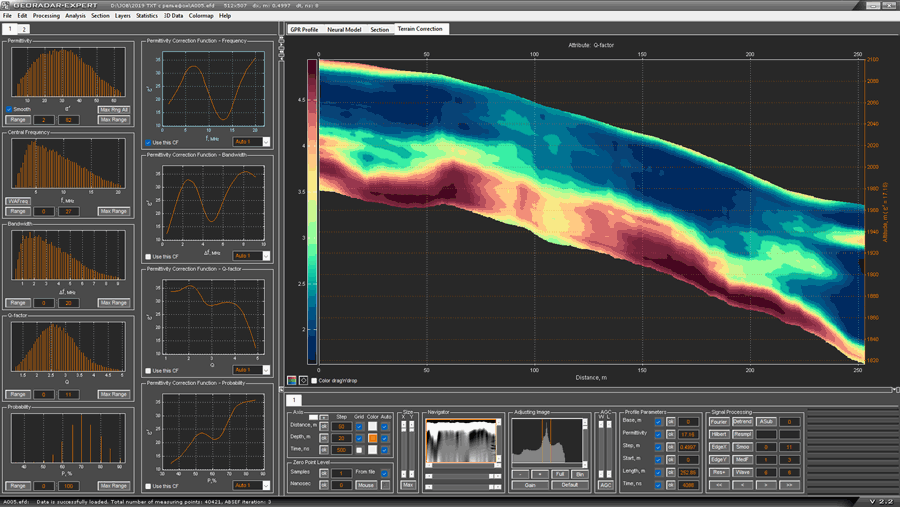Toggle the Smooth checkbox under Permittivity histogram
The image size is (900, 507).
10,110
